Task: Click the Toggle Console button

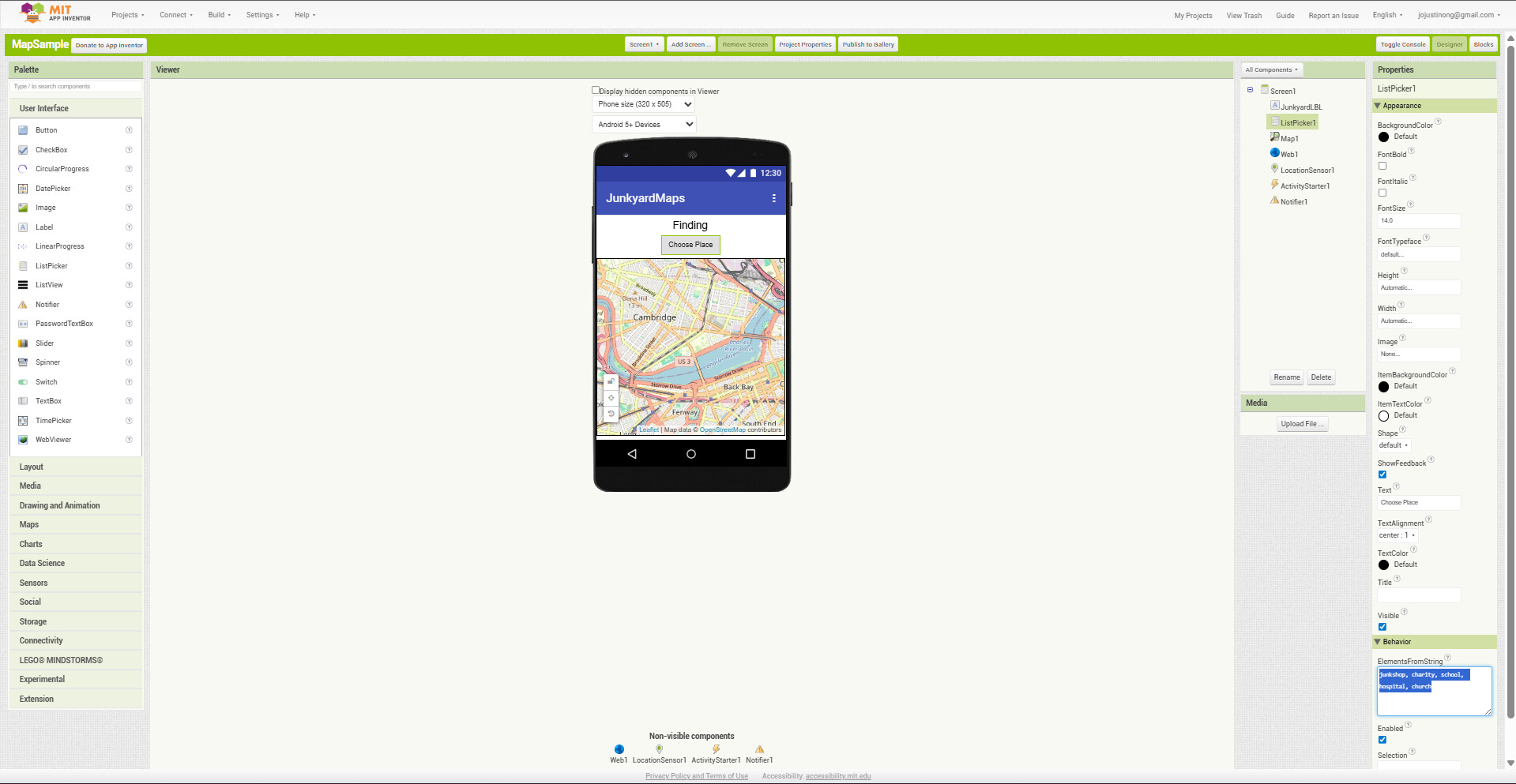Action: point(1403,45)
